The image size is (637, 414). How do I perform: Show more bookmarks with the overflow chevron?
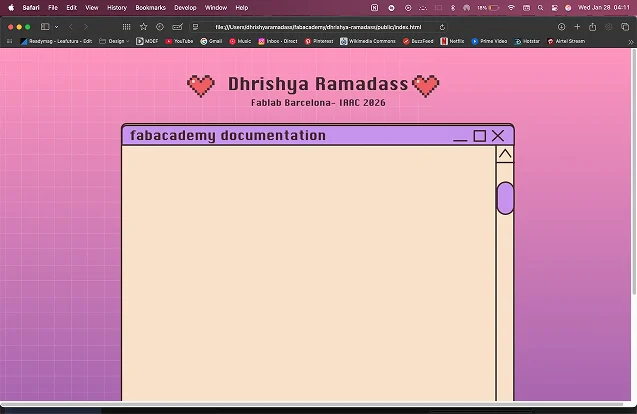point(630,41)
